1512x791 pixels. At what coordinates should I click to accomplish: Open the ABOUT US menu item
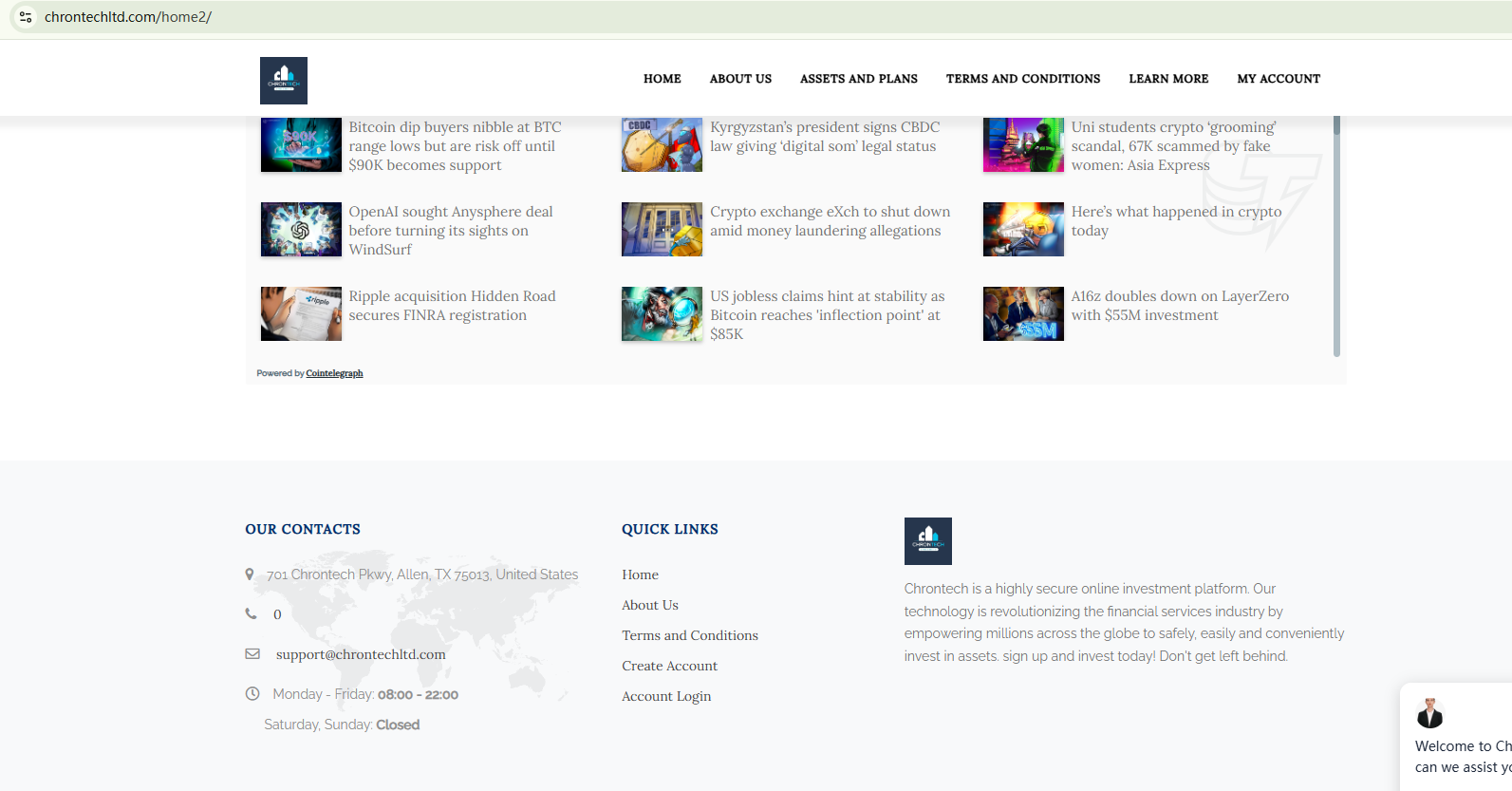(x=740, y=79)
